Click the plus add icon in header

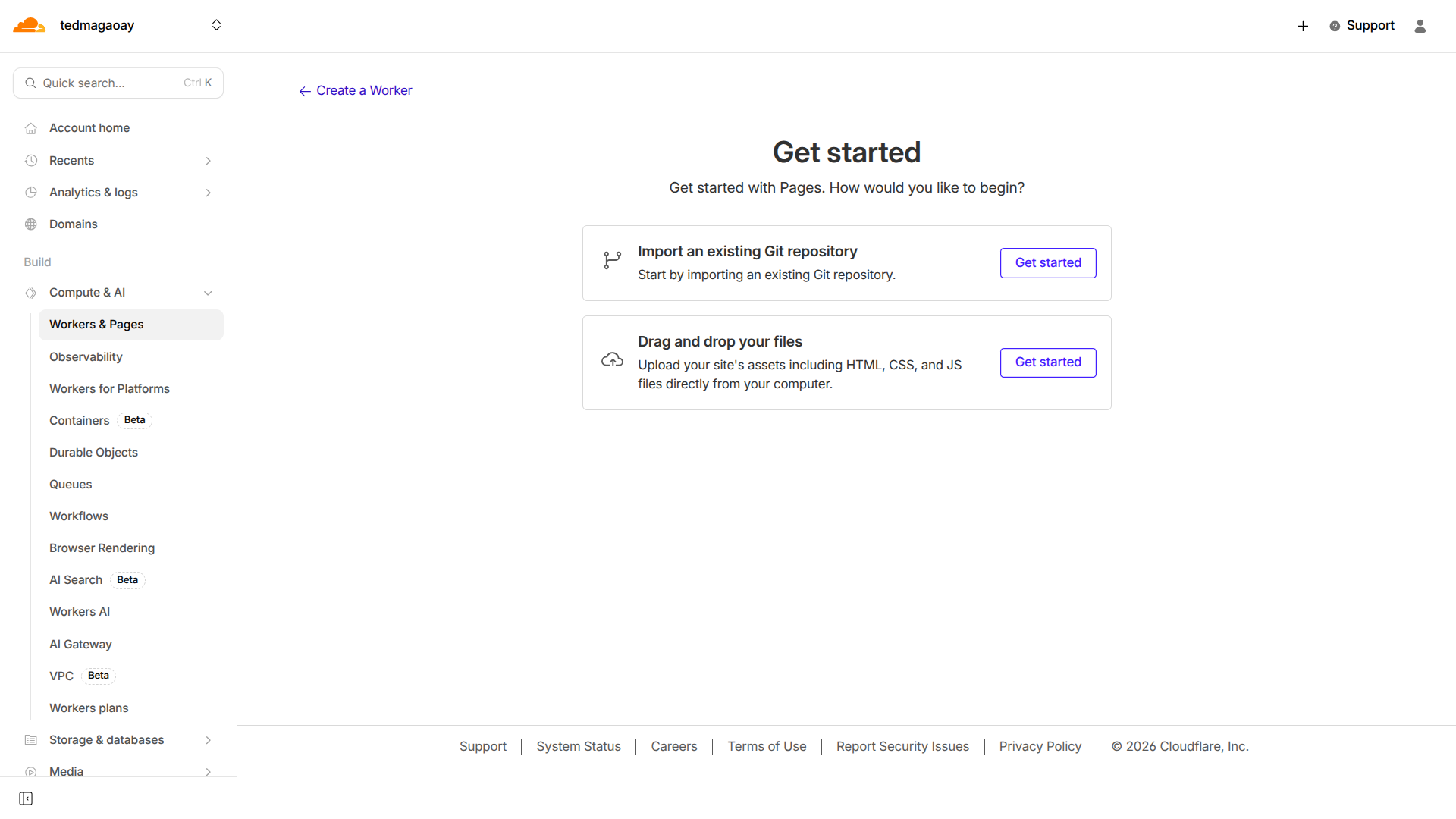click(x=1303, y=26)
